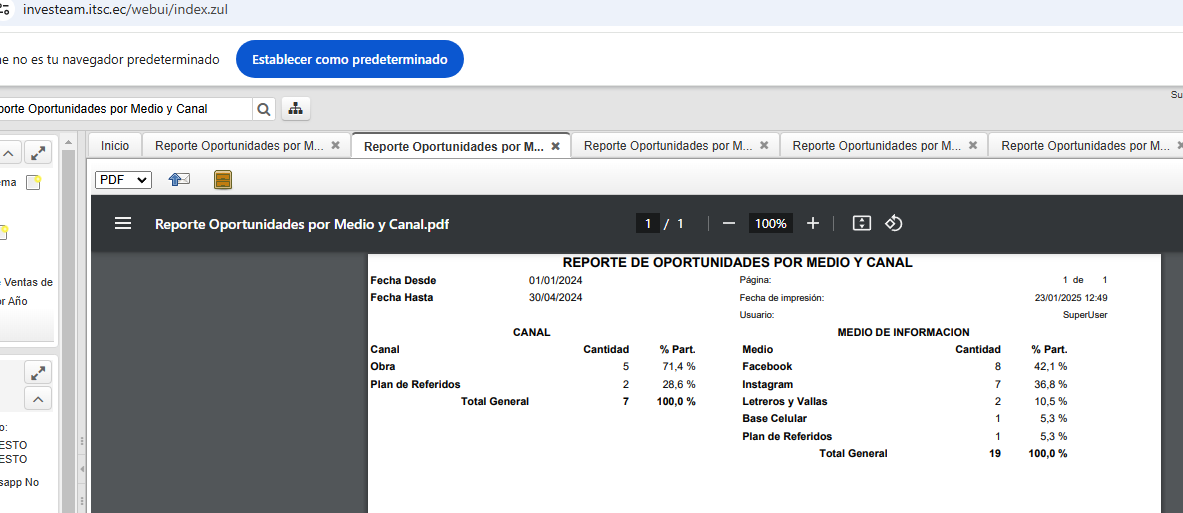Viewport: 1183px width, 513px height.
Task: Click the archive drawer icon
Action: [223, 180]
